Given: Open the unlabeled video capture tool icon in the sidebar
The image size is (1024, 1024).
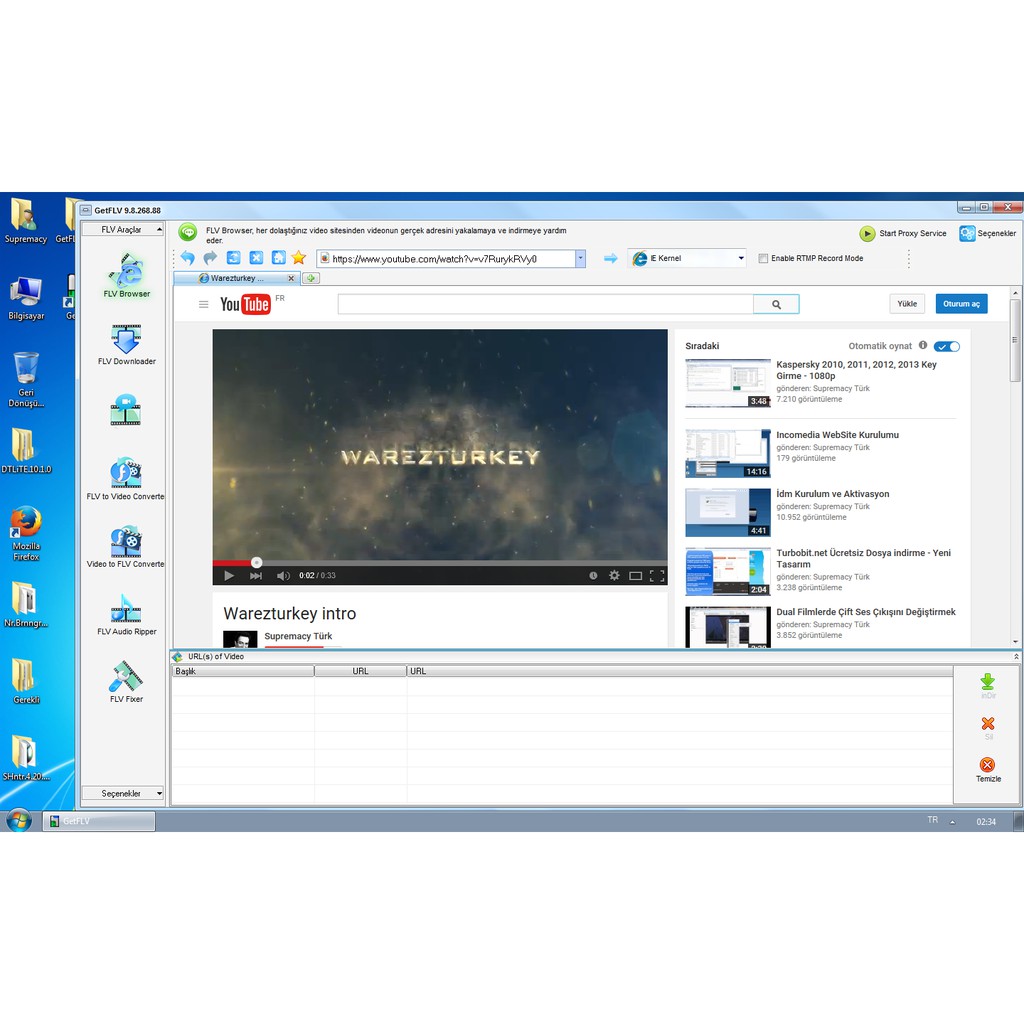Looking at the screenshot, I should 126,410.
